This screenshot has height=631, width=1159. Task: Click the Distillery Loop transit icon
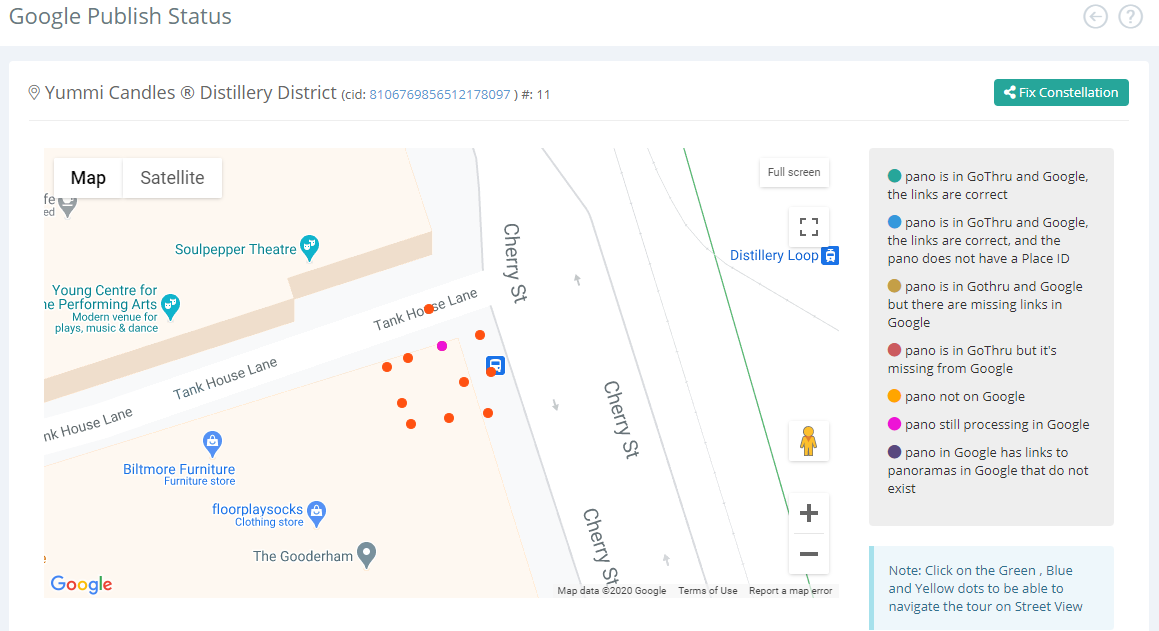coord(830,256)
